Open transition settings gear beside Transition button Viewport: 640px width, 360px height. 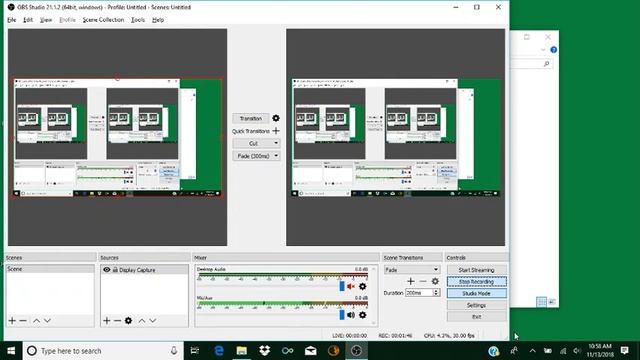coord(276,118)
